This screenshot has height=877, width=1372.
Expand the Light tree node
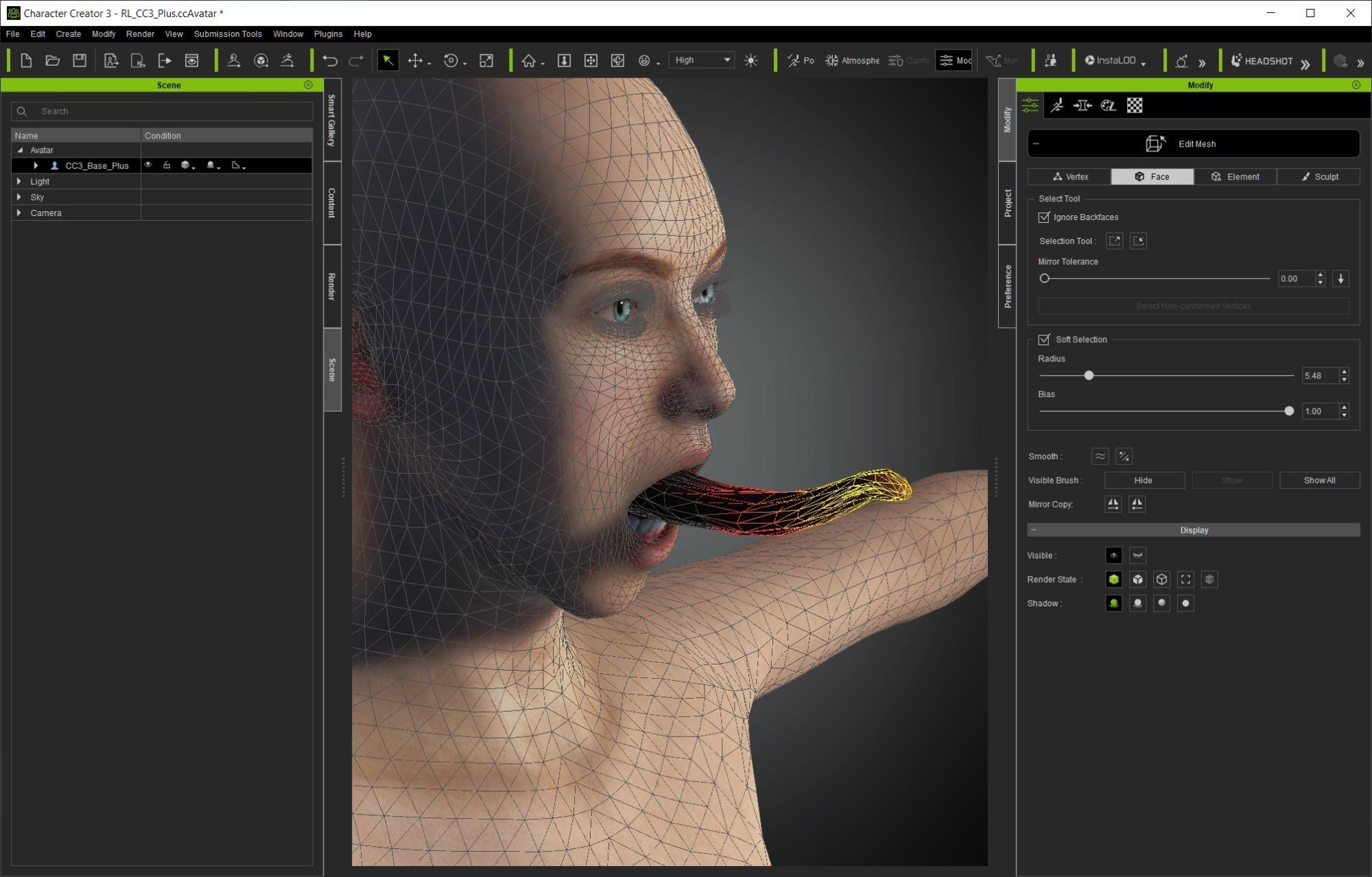point(19,182)
